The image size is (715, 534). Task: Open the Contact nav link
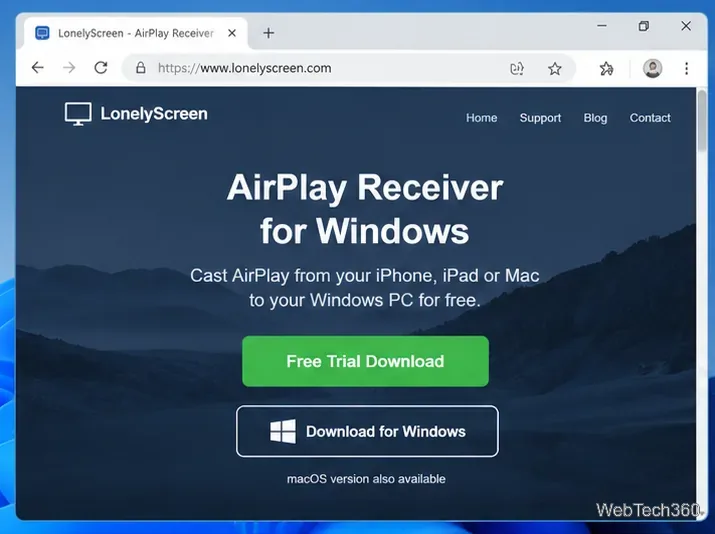pyautogui.click(x=650, y=118)
